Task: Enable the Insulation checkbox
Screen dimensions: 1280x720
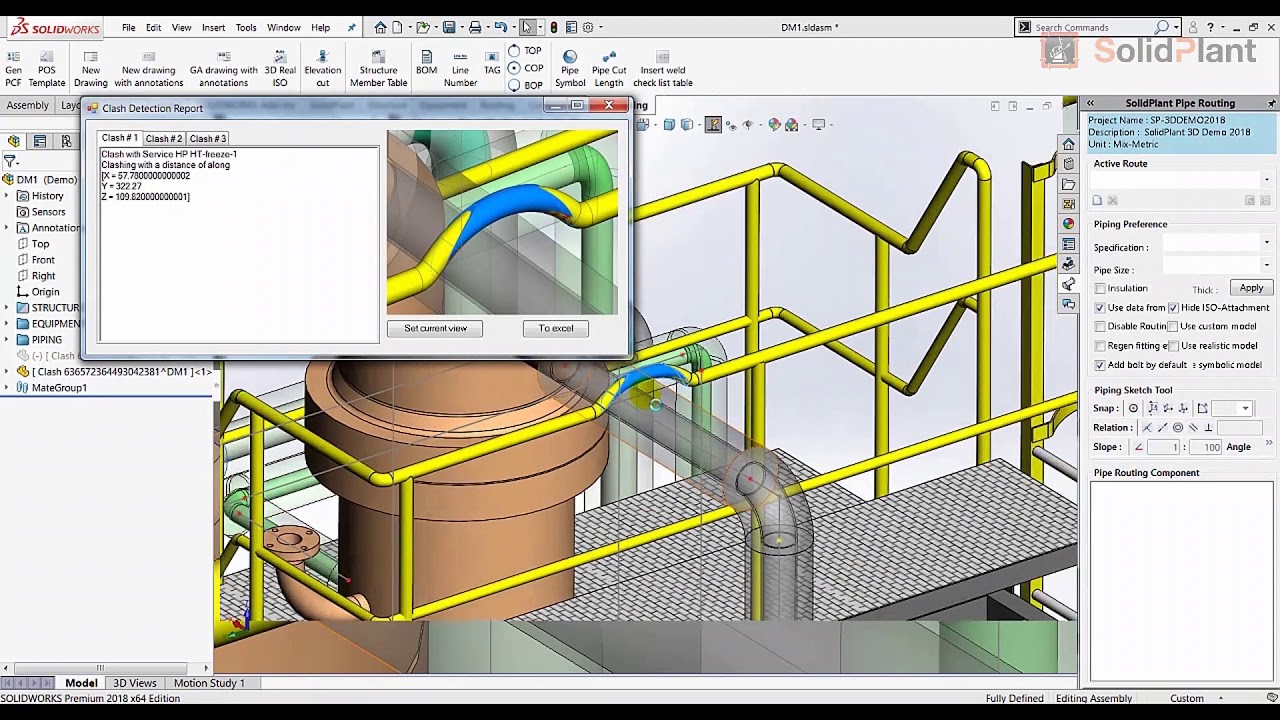Action: point(1100,288)
